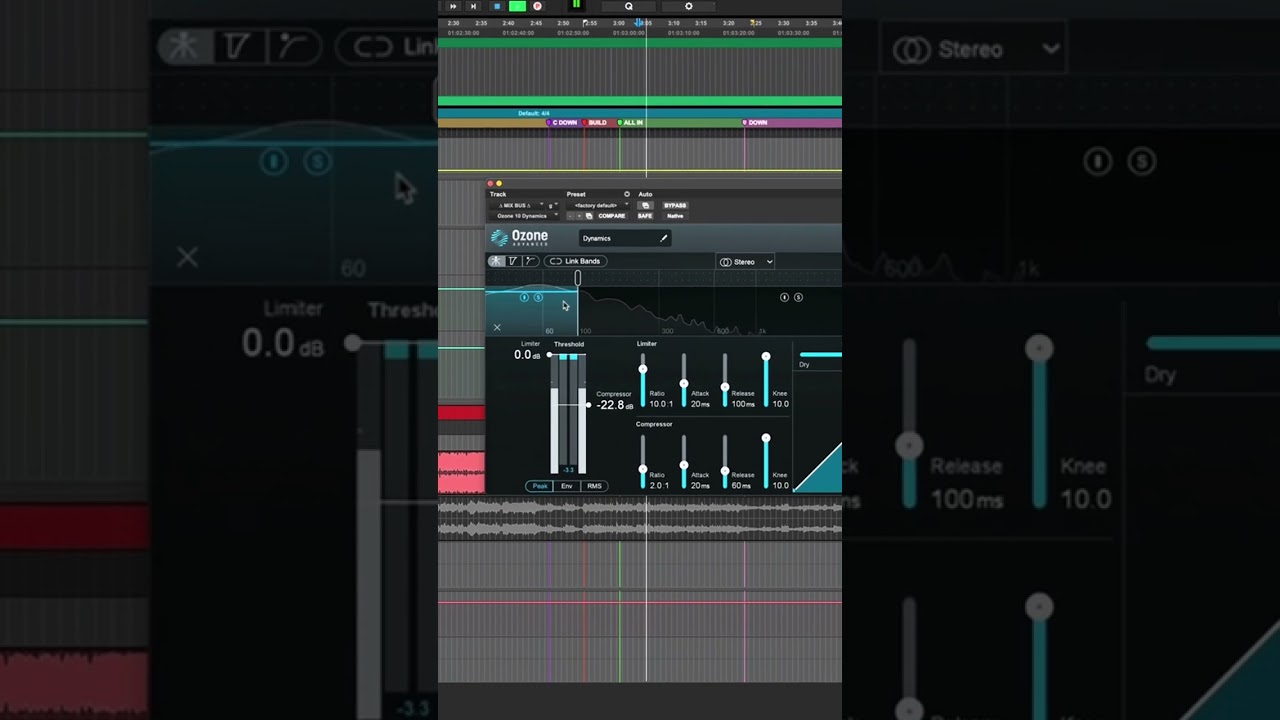Select the first detection view icon
Viewport: 1280px width, 720px height.
click(x=496, y=261)
